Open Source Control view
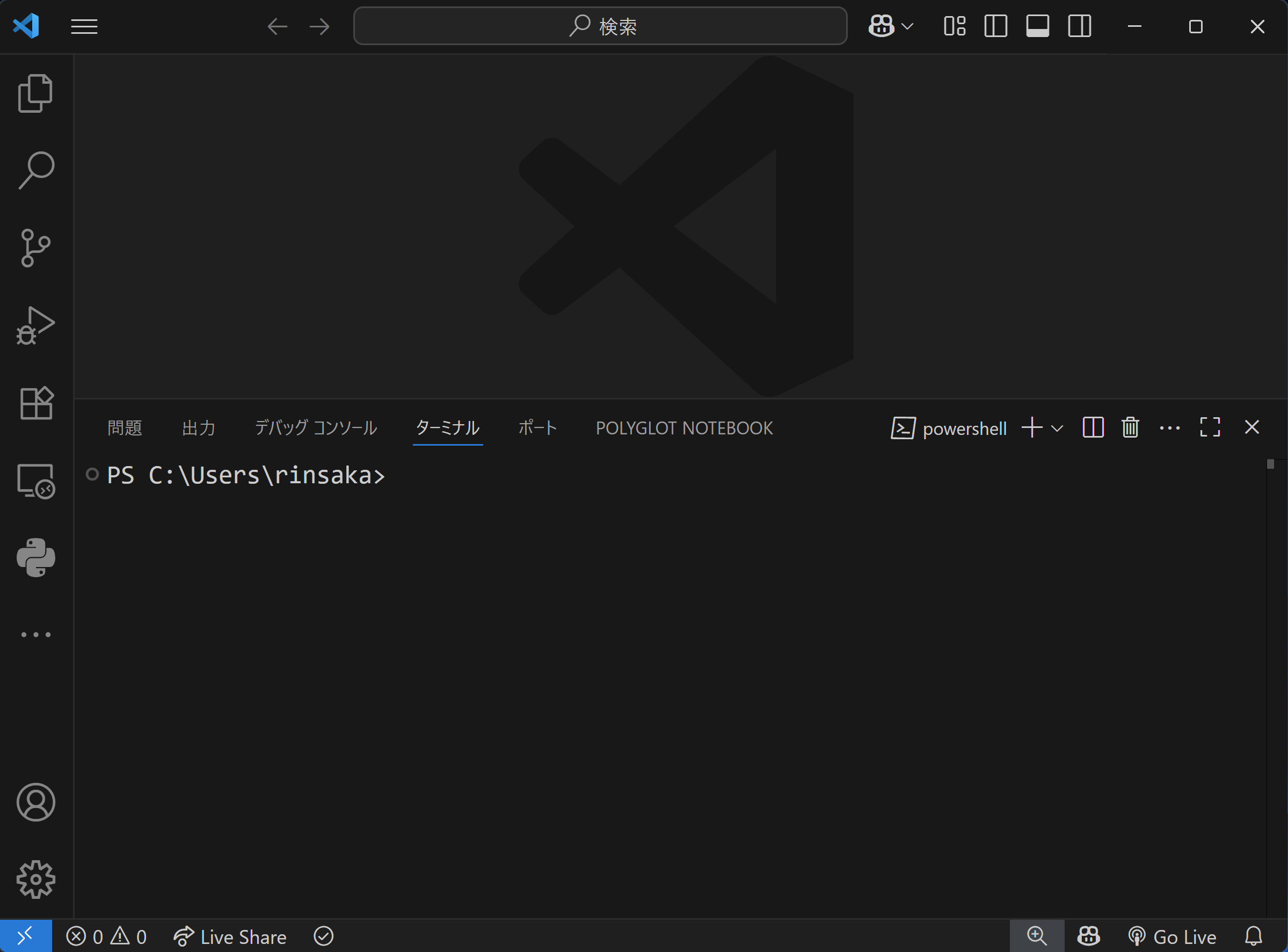Screen dimensions: 1288x952 (x=36, y=248)
